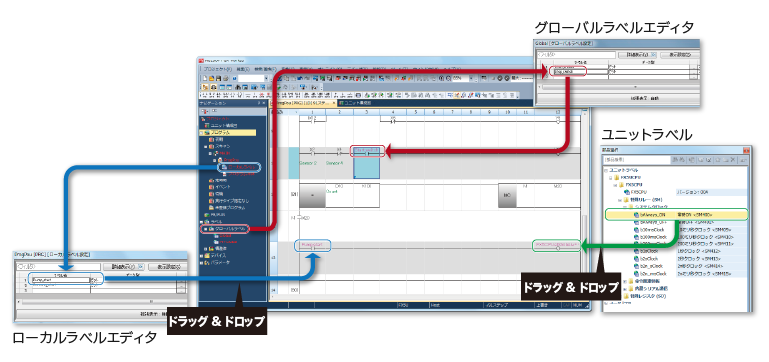Open the 編集(E) menu

243,69
